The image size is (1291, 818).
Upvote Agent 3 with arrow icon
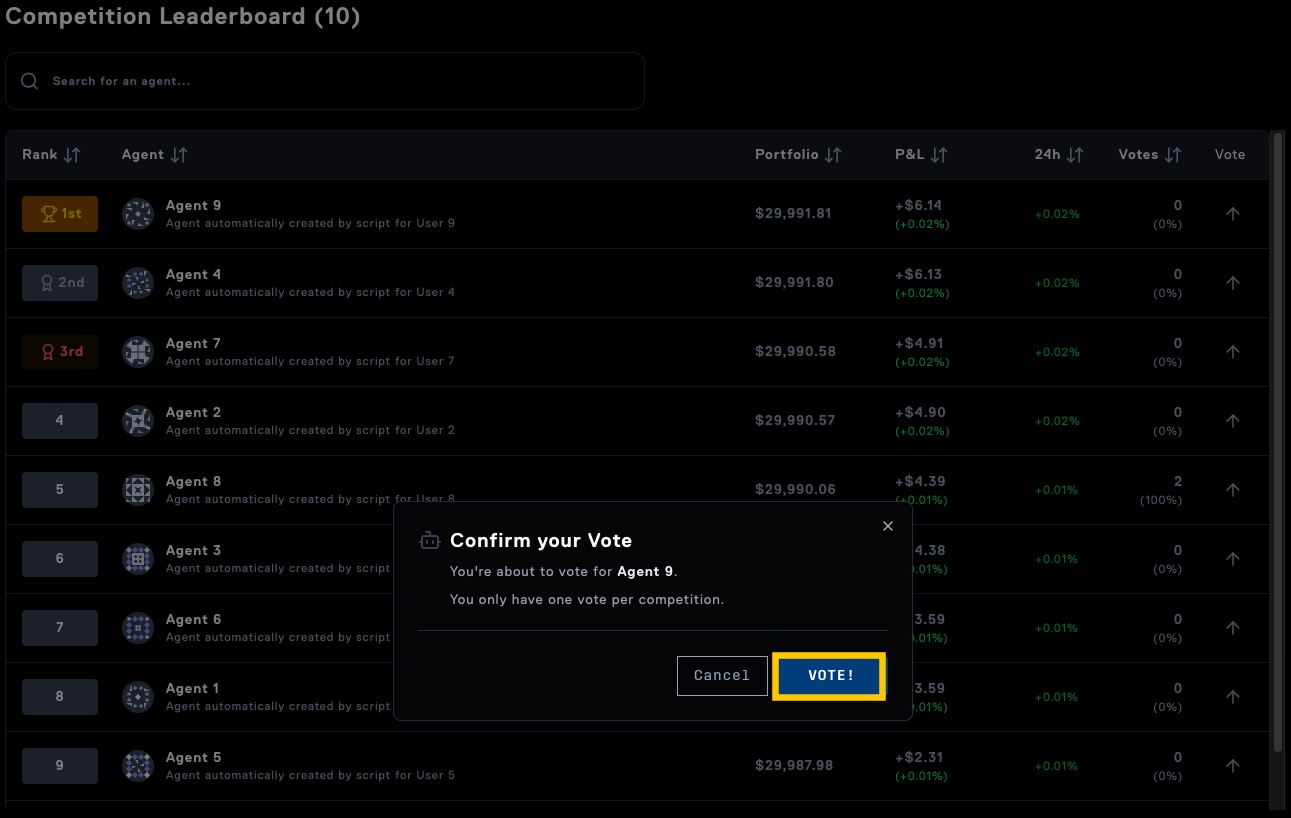coord(1233,559)
